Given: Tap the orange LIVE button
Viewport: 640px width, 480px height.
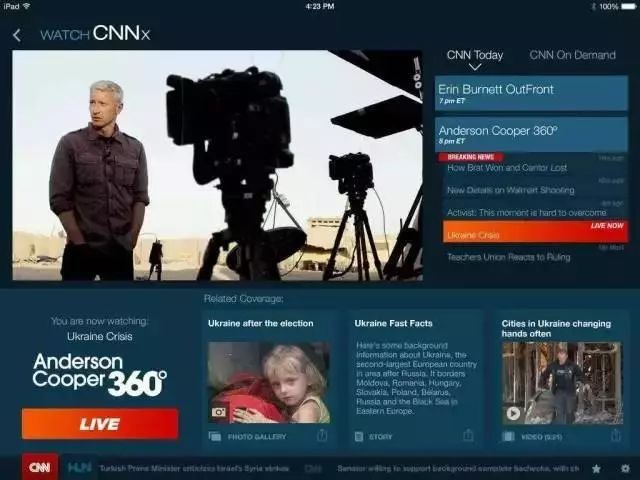Looking at the screenshot, I should point(100,424).
